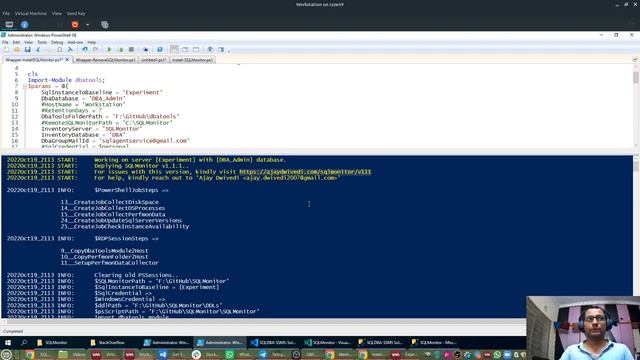The height and width of the screenshot is (360, 640).
Task: Open the PowerShell ISE File menu
Action: pyautogui.click(x=5, y=42)
